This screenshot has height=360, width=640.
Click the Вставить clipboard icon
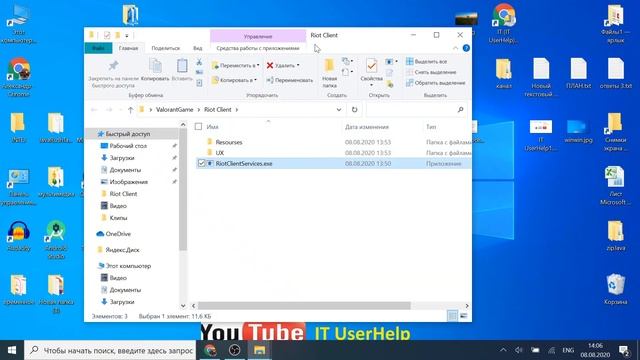(182, 66)
